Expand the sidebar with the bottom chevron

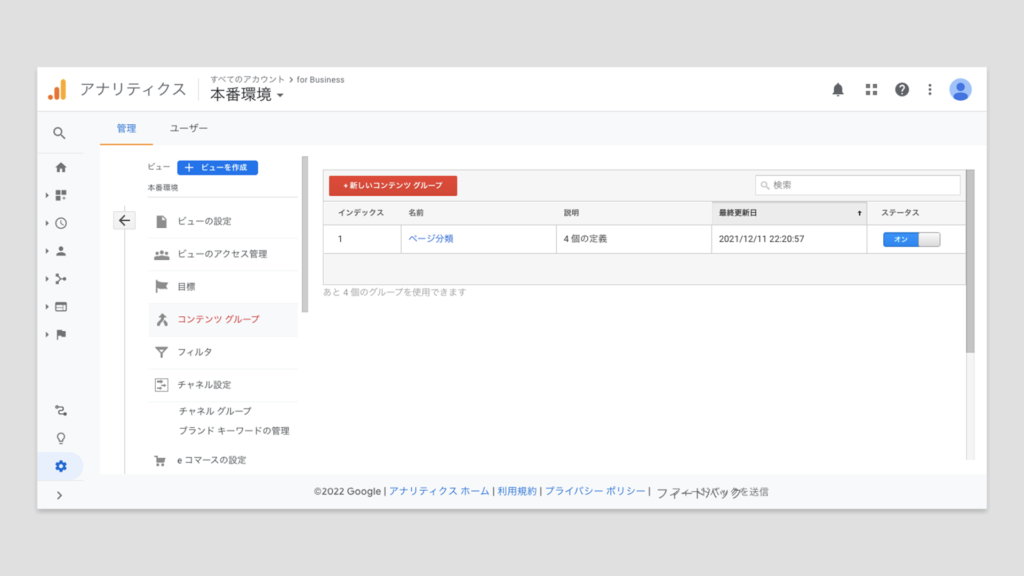pos(60,495)
